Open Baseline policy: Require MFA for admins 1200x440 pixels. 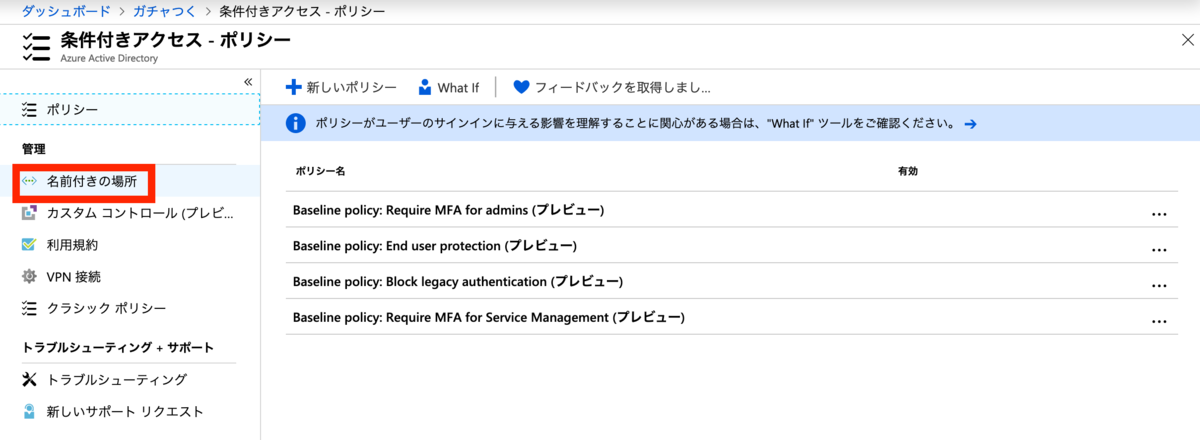[x=448, y=210]
